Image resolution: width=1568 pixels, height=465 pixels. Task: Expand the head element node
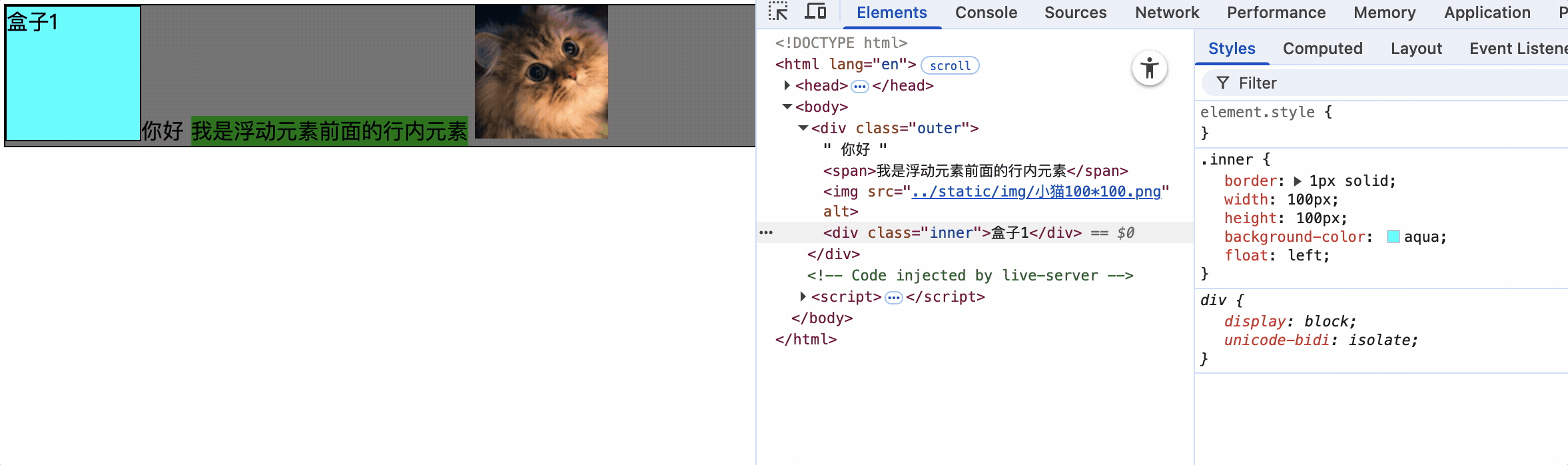[x=787, y=85]
